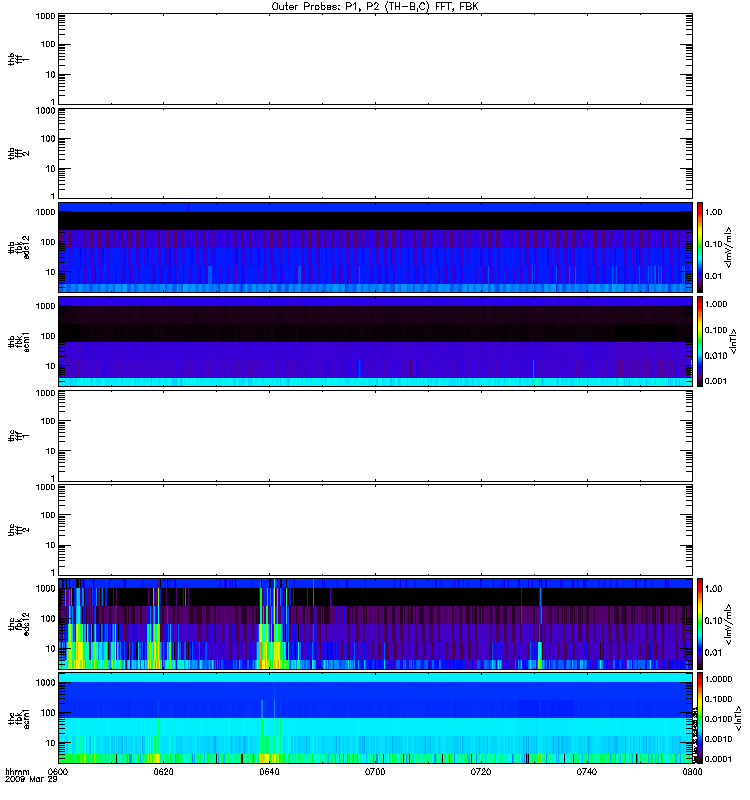Click the 0.0001 value on thc scm1 color bar
The width and height of the screenshot is (750, 800).
coord(718,759)
